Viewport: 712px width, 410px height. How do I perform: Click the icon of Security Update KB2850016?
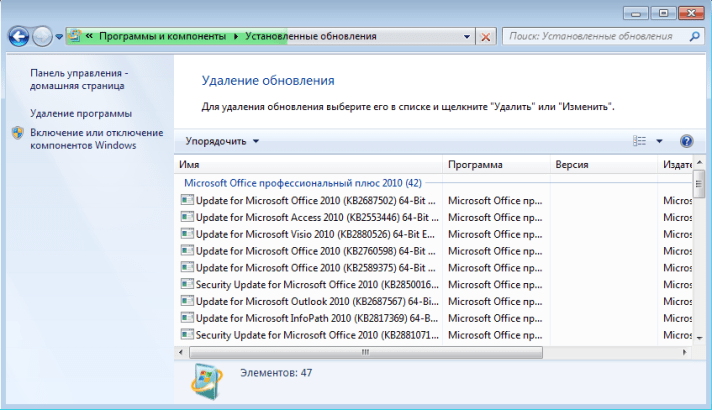pos(187,284)
